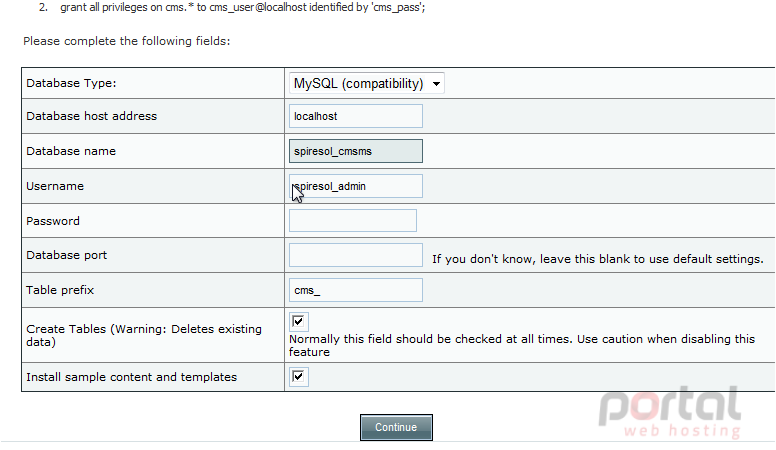Open the MySQL (compatibility) database type dropdown
Viewport: 776px width, 450px height.
367,83
